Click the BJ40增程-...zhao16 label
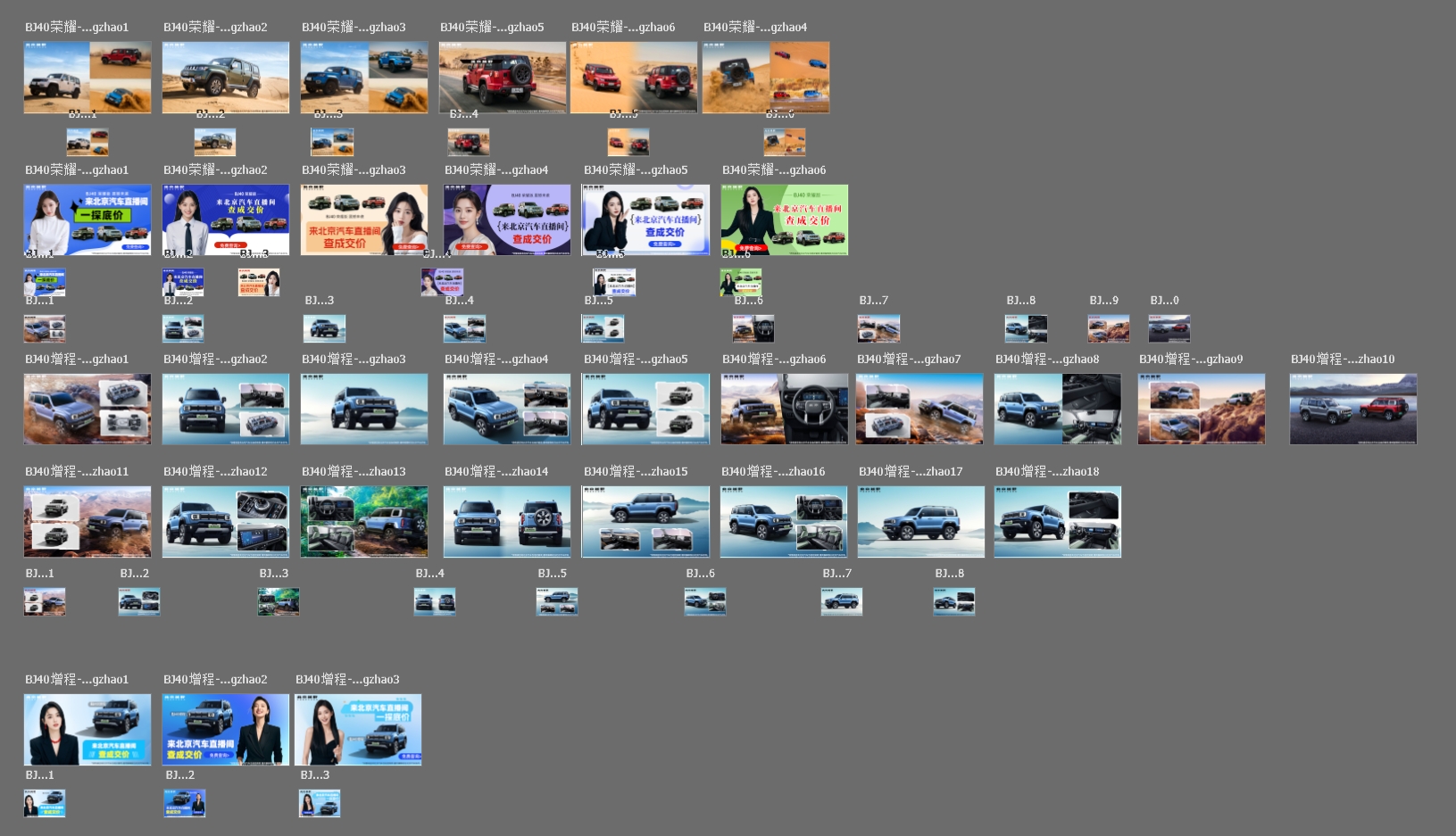Image resolution: width=1456 pixels, height=836 pixels. coord(774,472)
